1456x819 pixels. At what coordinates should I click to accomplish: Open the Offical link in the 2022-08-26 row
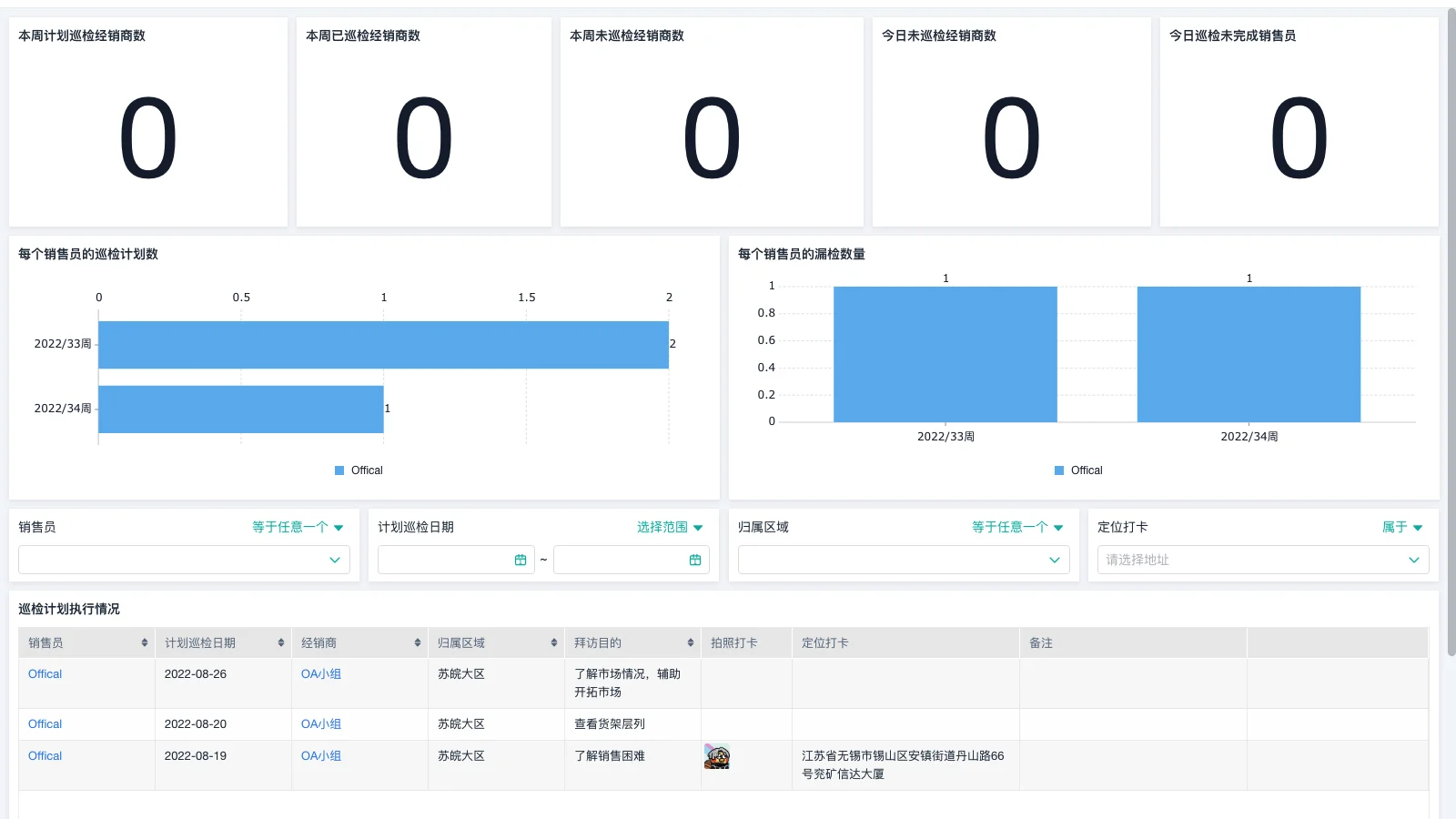click(44, 673)
